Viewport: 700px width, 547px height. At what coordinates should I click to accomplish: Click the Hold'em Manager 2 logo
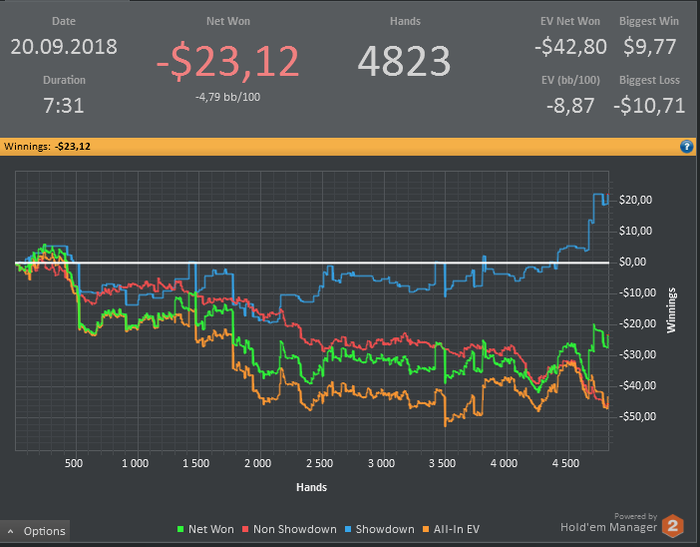tap(672, 526)
